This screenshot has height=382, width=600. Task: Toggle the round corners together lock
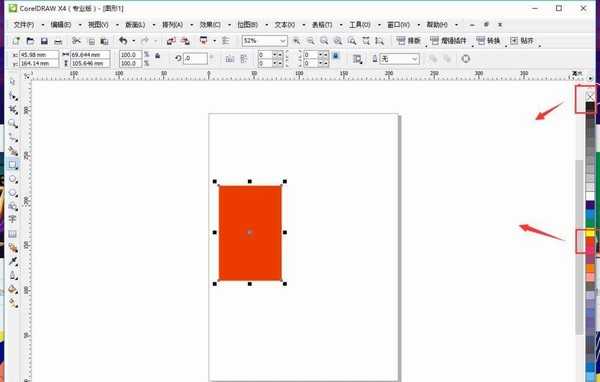[336, 56]
